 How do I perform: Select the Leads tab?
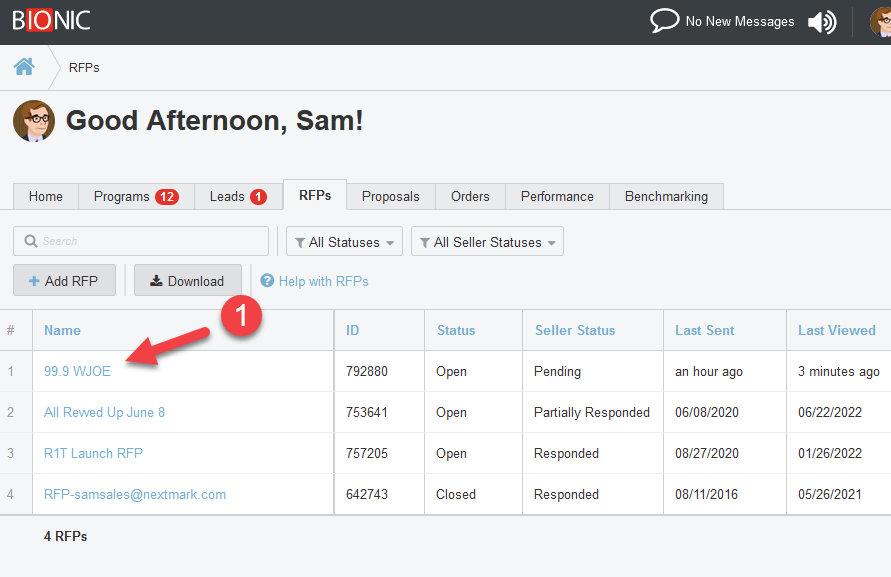coord(237,197)
